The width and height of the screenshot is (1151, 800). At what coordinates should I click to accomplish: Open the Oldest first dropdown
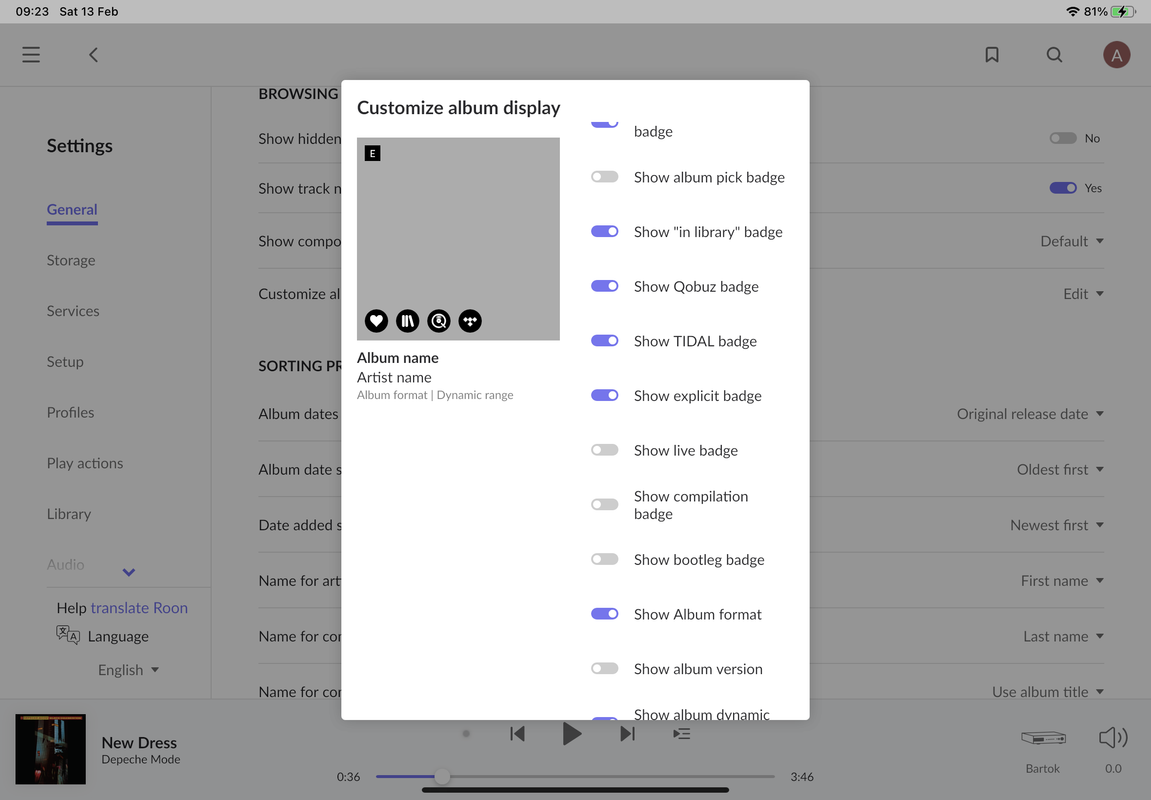(1060, 470)
